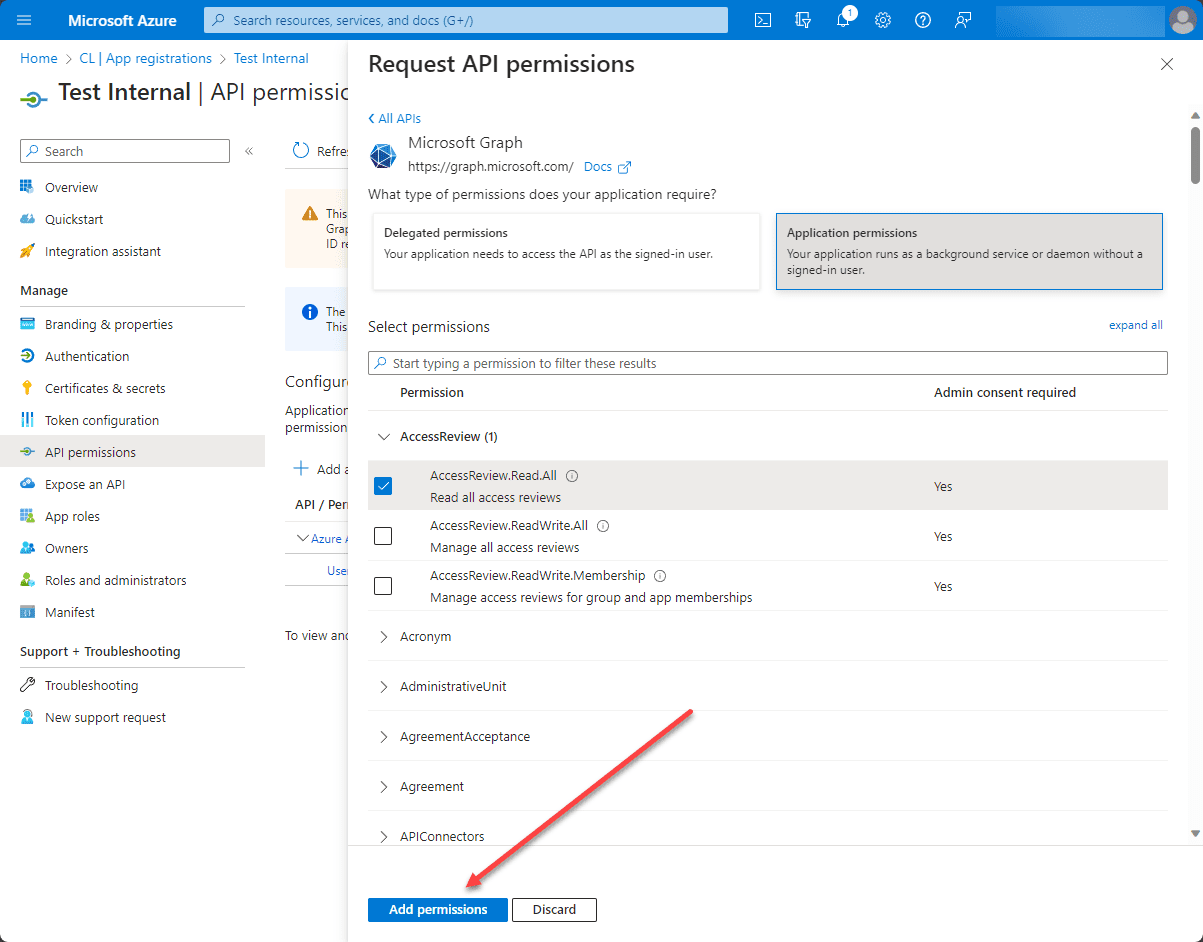The height and width of the screenshot is (942, 1203).
Task: Click the Admin consent required column header
Action: point(1005,392)
